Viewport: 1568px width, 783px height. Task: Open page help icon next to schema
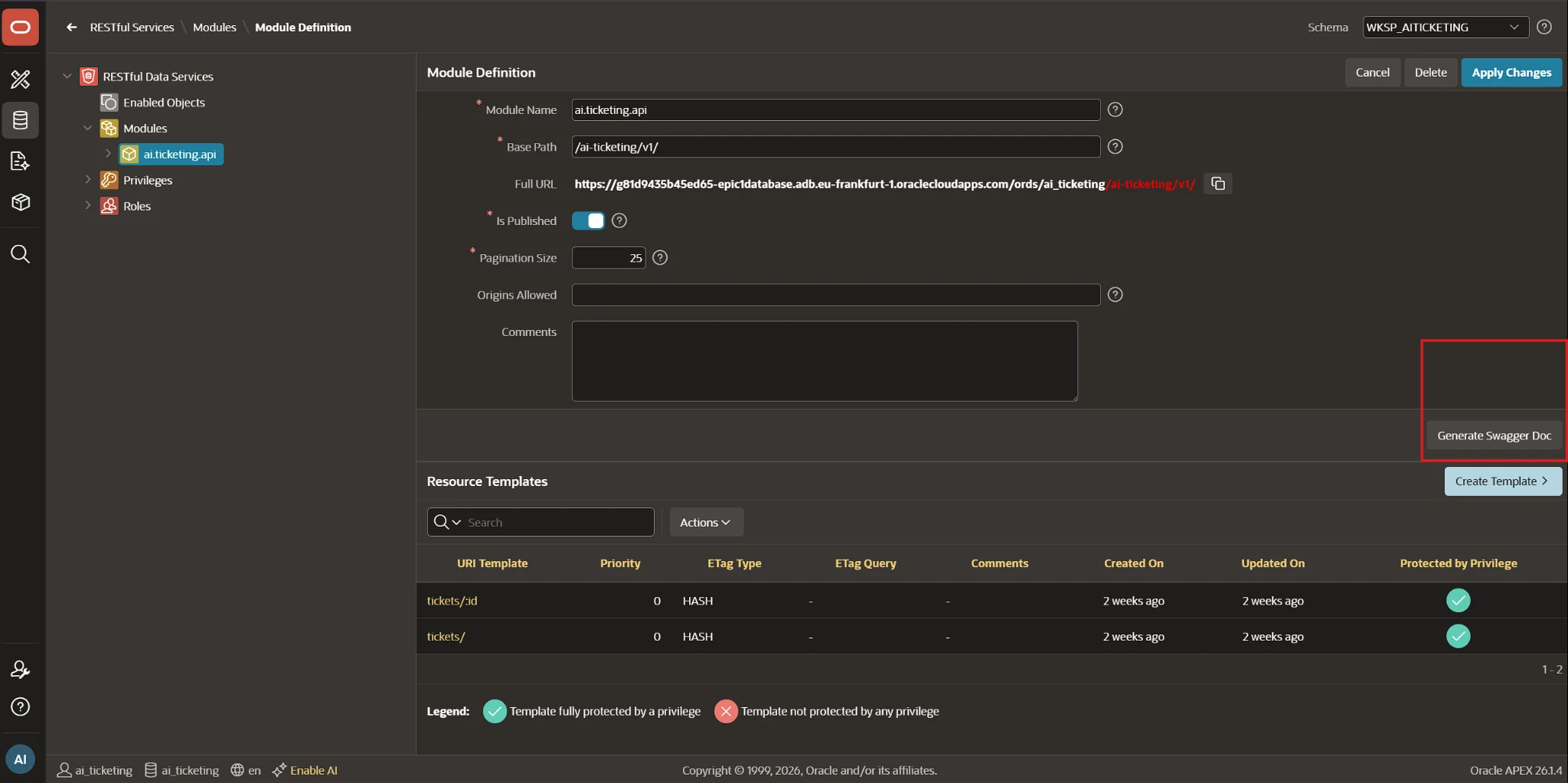coord(1544,27)
